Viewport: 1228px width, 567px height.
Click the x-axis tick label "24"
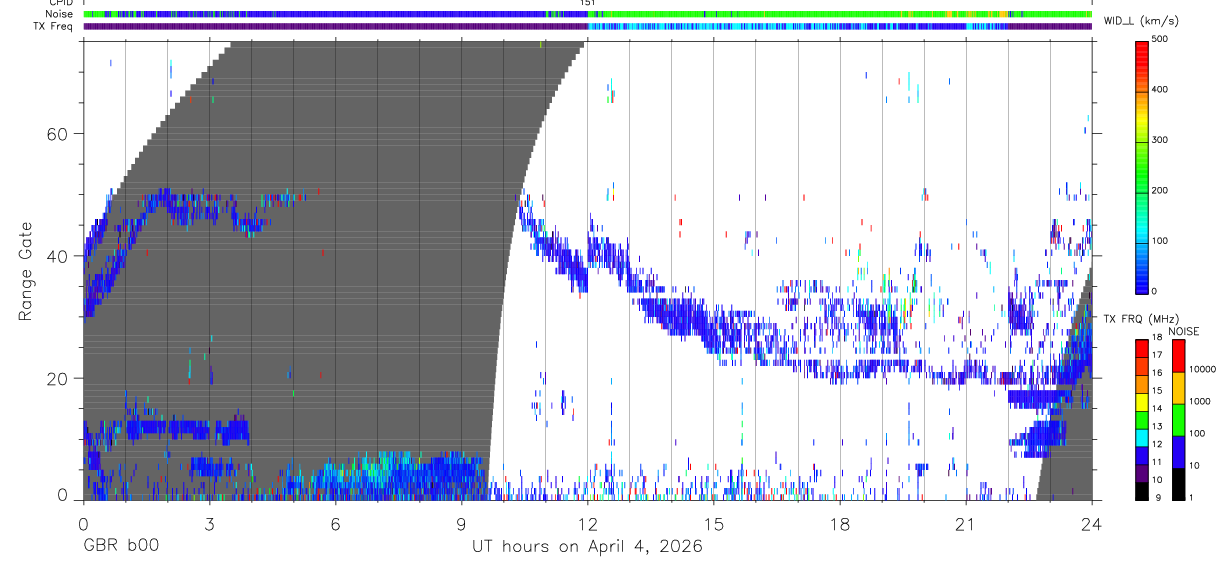(x=1092, y=525)
